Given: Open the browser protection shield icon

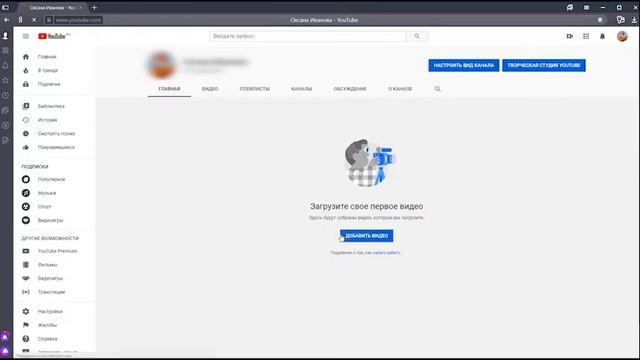Looking at the screenshot, I should 620,20.
